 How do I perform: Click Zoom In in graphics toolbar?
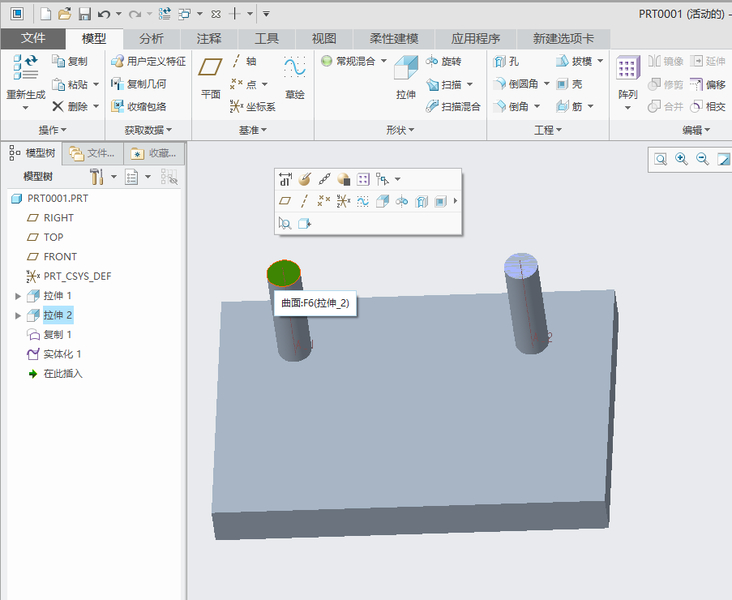(x=681, y=159)
